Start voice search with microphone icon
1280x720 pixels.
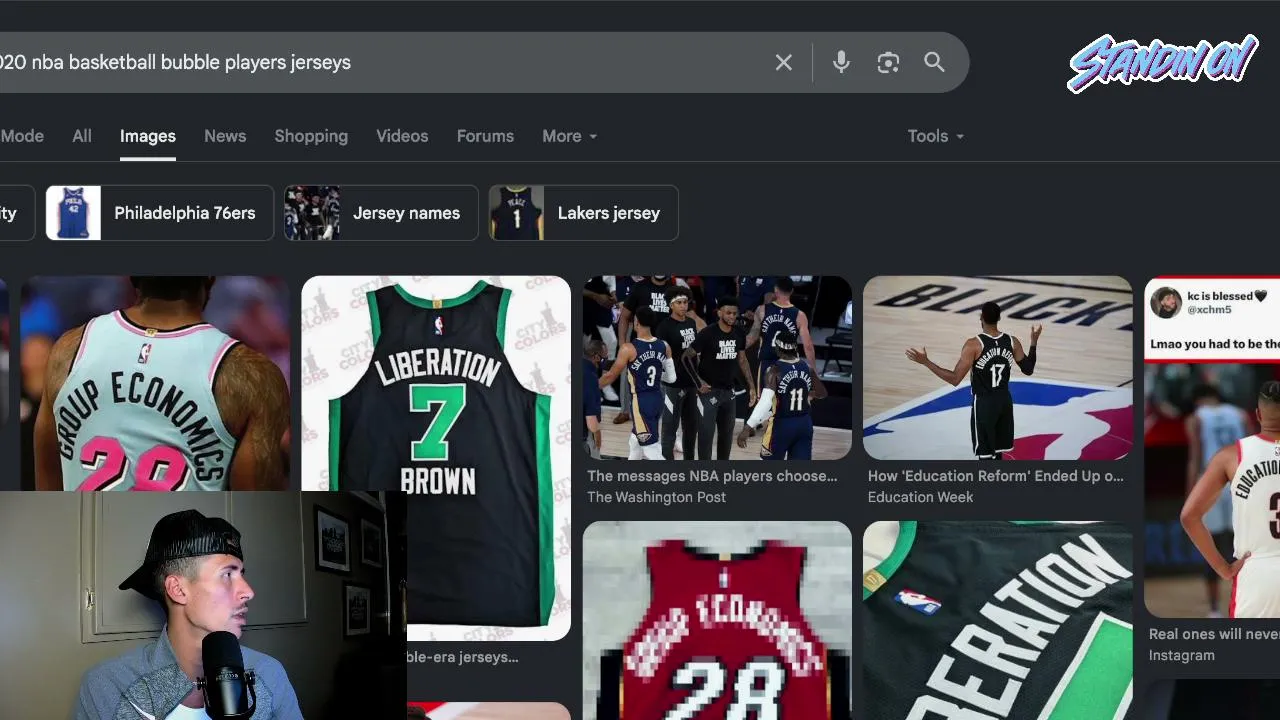(841, 63)
